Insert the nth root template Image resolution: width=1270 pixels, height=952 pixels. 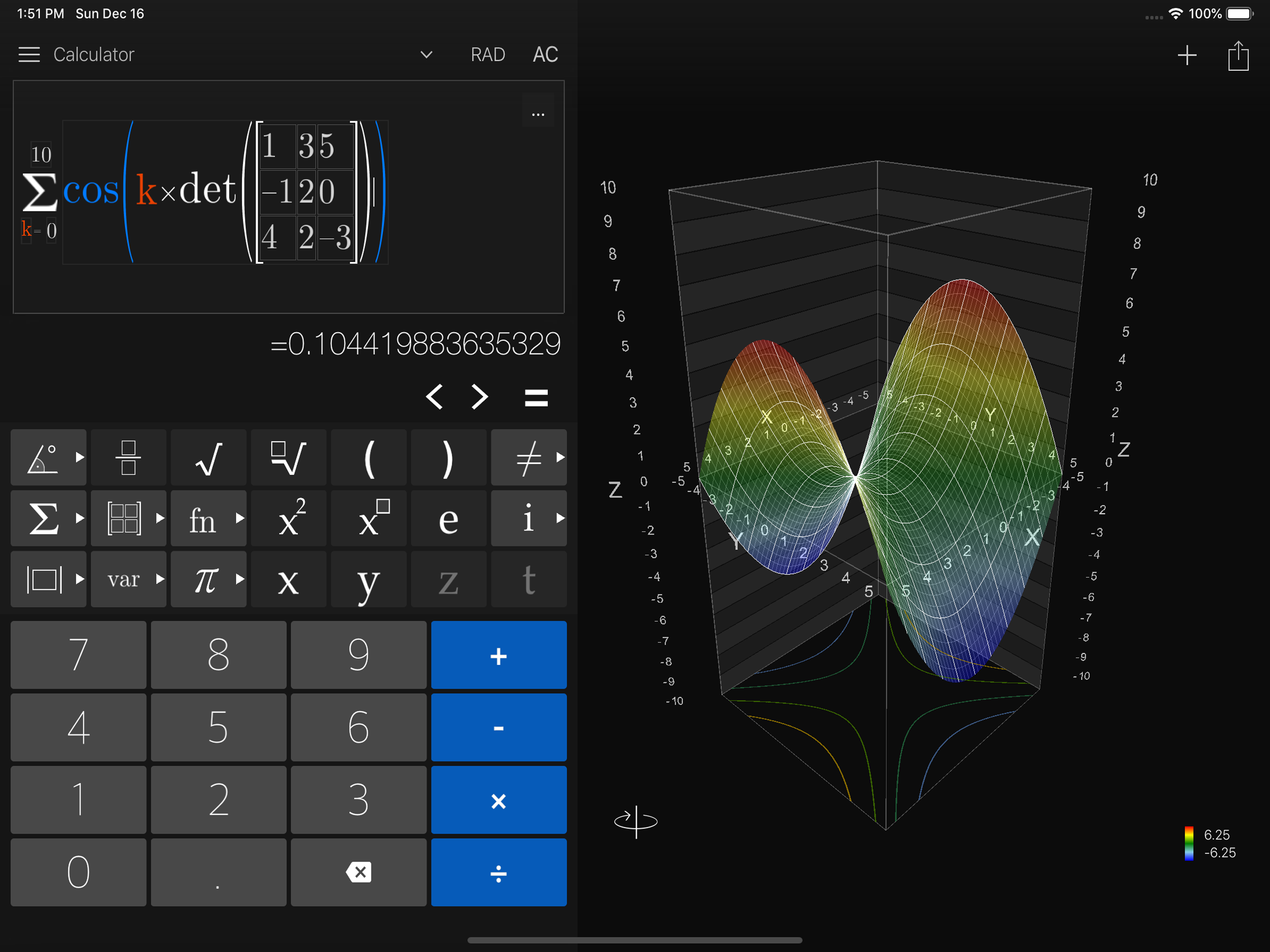288,457
